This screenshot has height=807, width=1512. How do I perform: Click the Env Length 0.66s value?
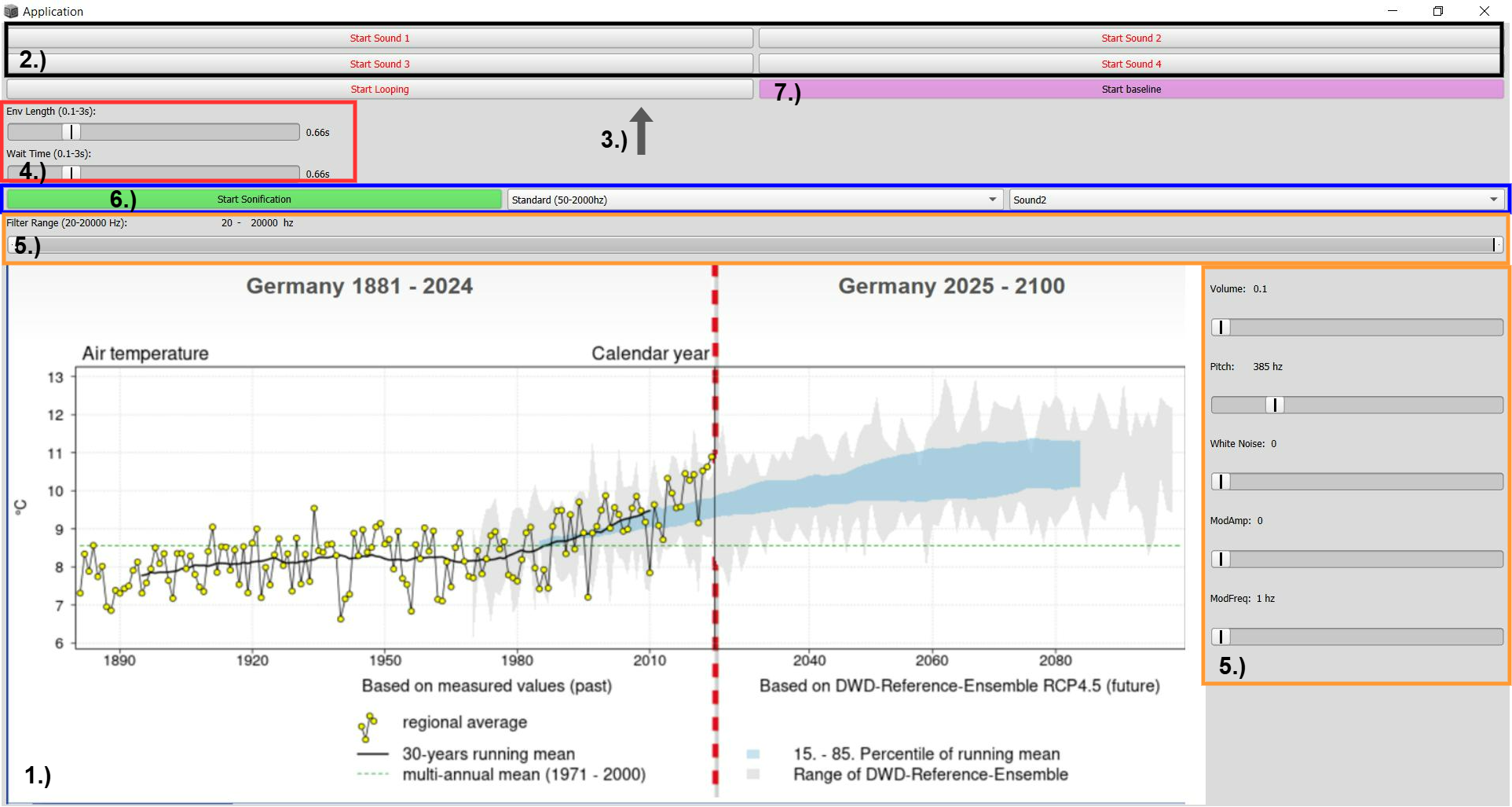coord(317,133)
